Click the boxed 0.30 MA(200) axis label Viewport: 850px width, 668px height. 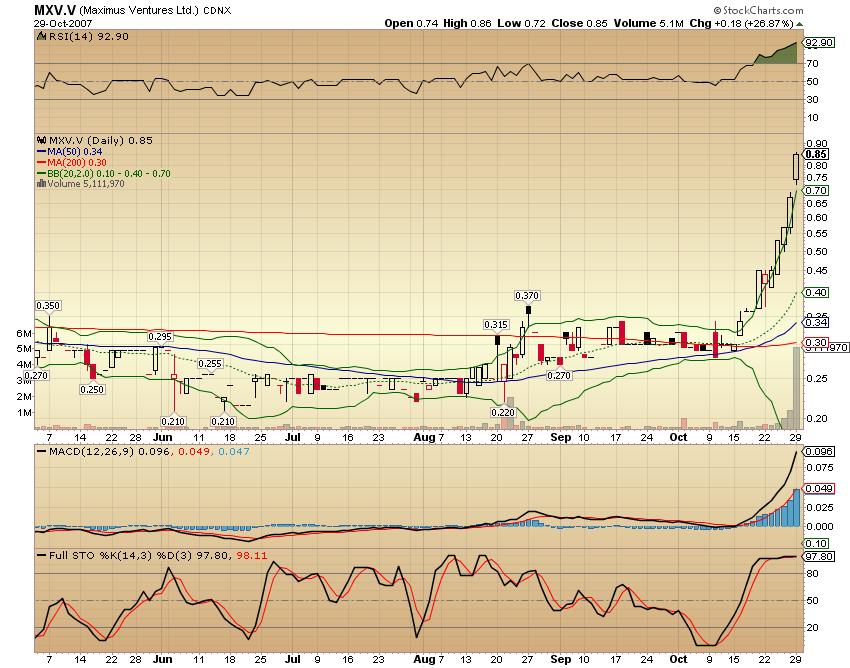click(x=816, y=343)
